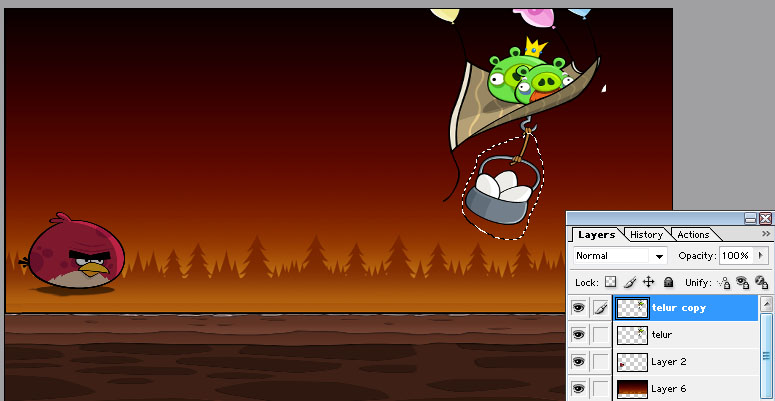Image resolution: width=775 pixels, height=401 pixels.
Task: Open the Opacity slider arrow
Action: point(760,256)
